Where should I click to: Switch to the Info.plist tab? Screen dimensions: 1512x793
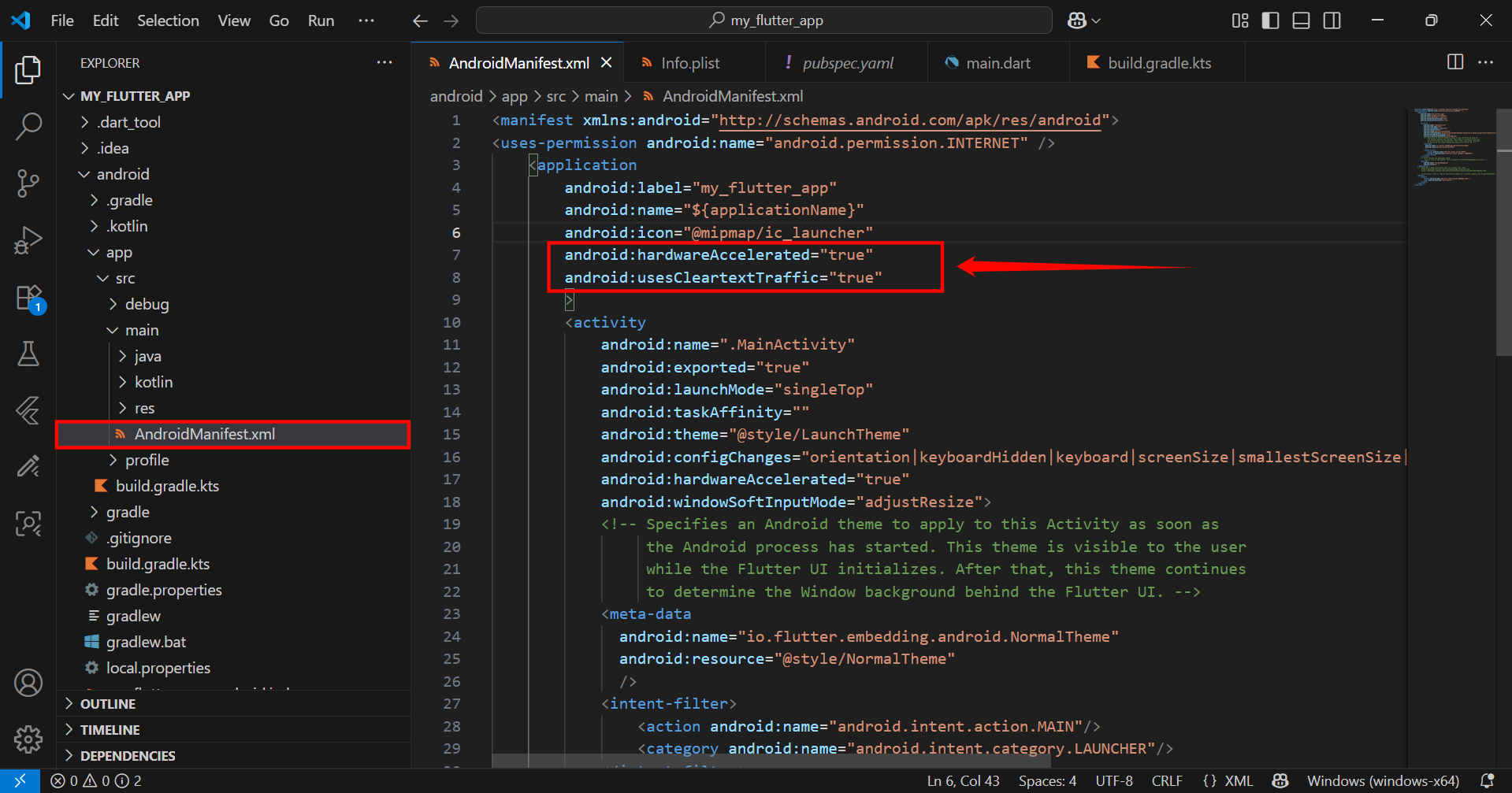pos(694,62)
